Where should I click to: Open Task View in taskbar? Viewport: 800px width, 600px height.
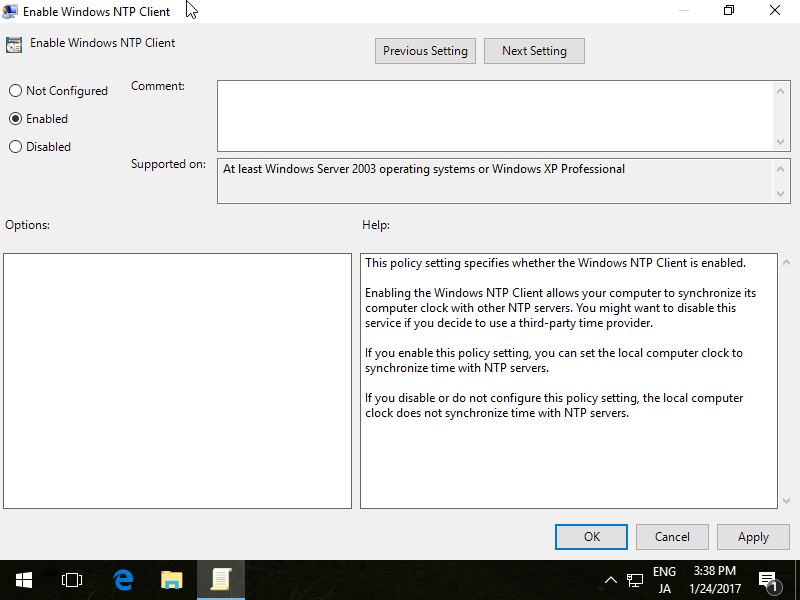(x=71, y=579)
